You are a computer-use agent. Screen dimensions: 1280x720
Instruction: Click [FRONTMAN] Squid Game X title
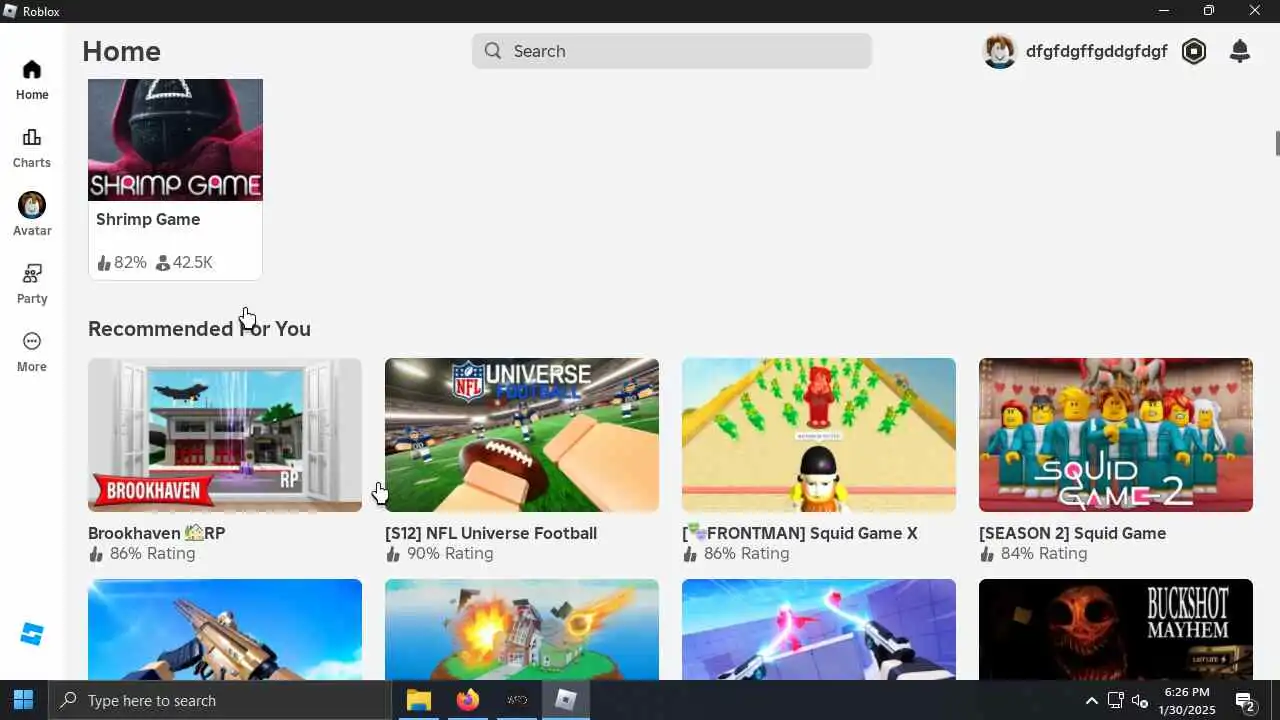(800, 533)
